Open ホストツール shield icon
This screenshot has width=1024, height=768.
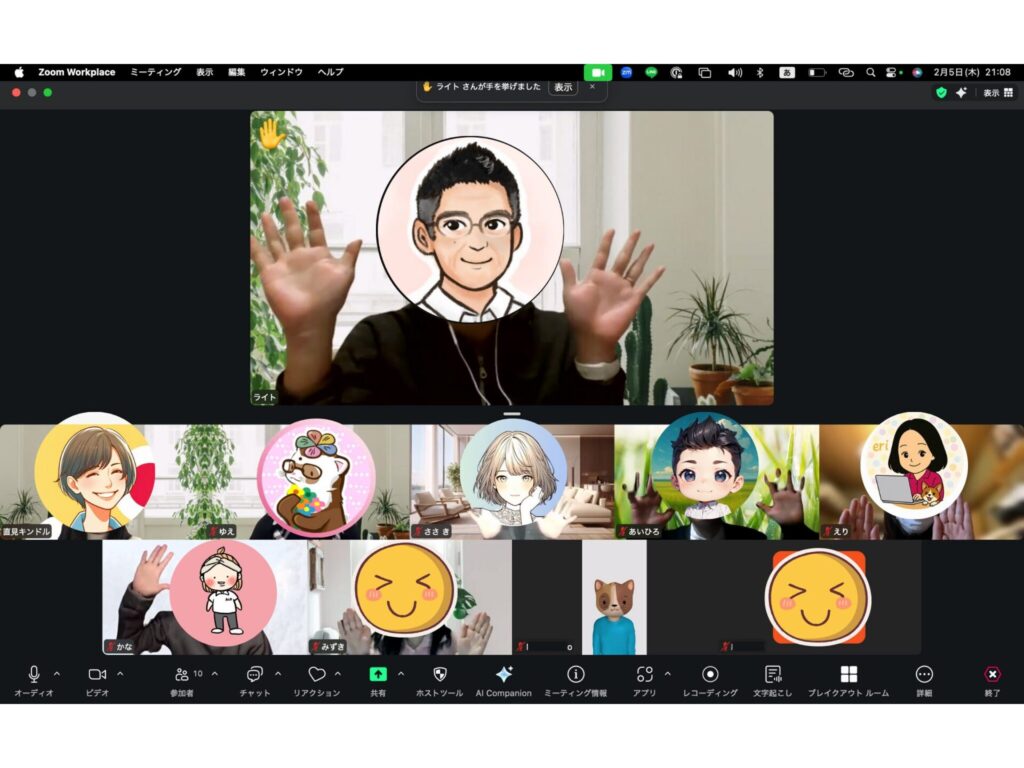(x=439, y=674)
